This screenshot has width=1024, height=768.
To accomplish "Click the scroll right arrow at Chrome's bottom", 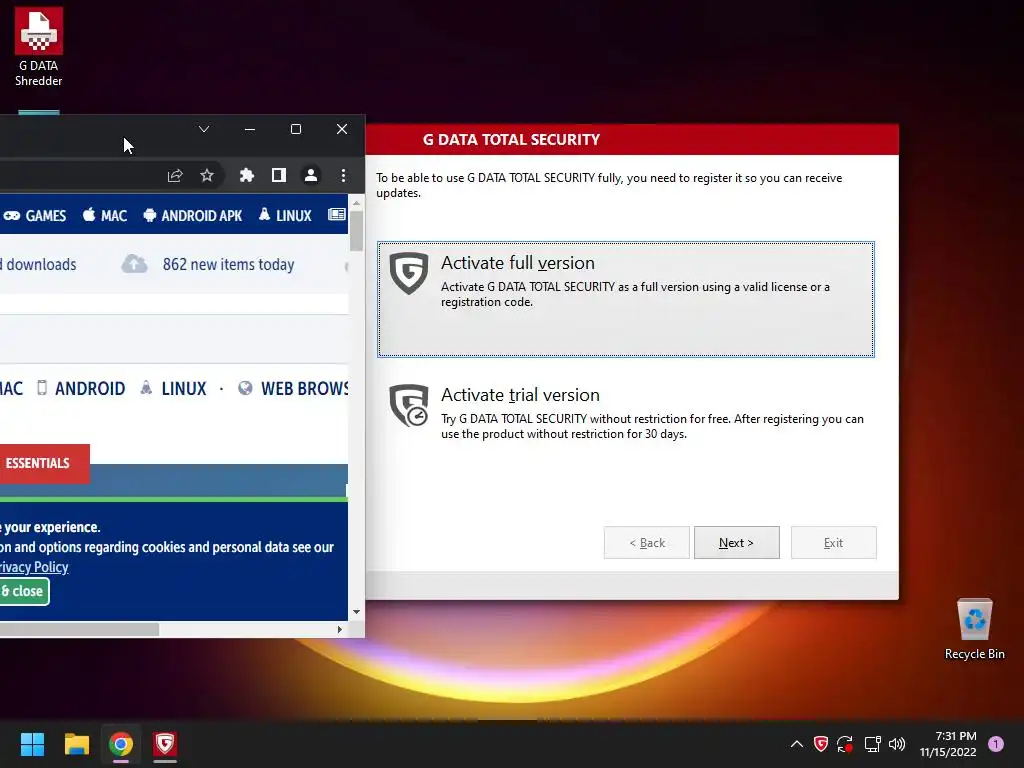I will click(x=340, y=630).
